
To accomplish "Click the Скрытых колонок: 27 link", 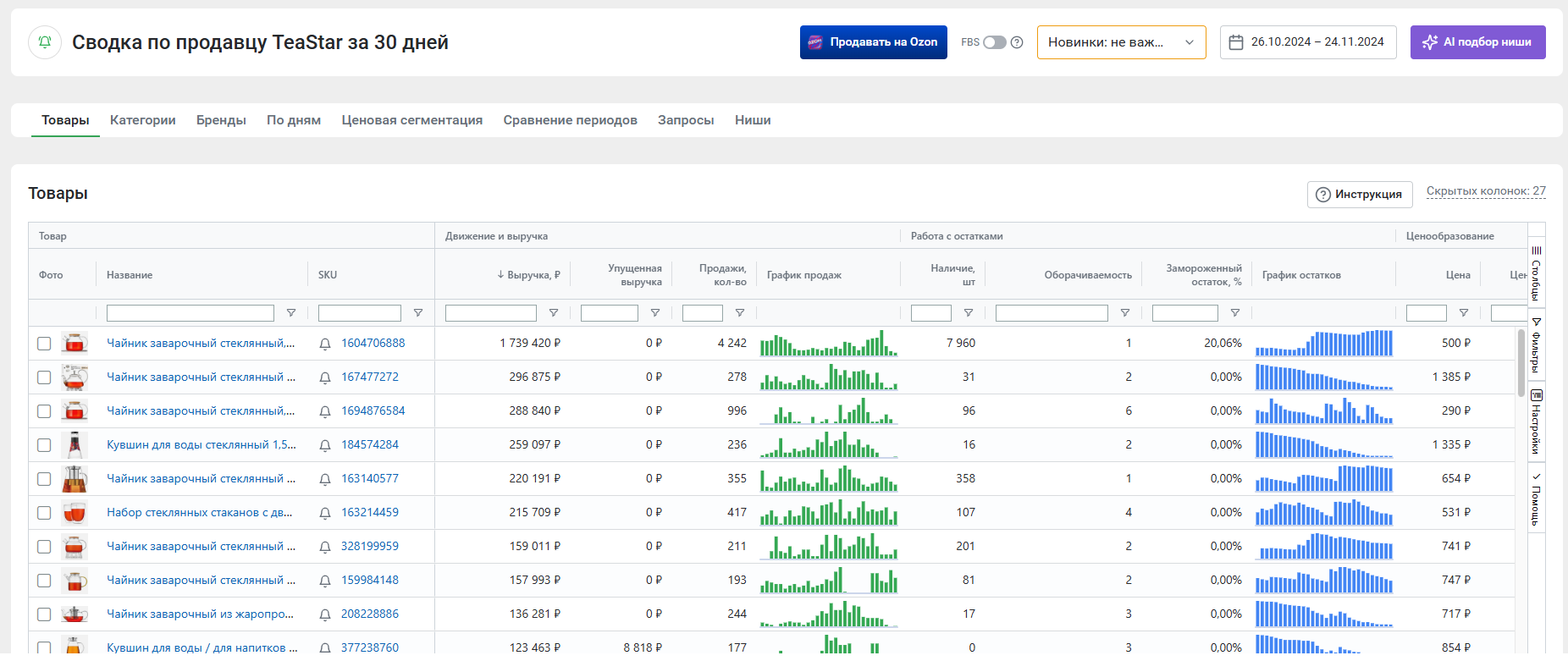I will click(1486, 191).
